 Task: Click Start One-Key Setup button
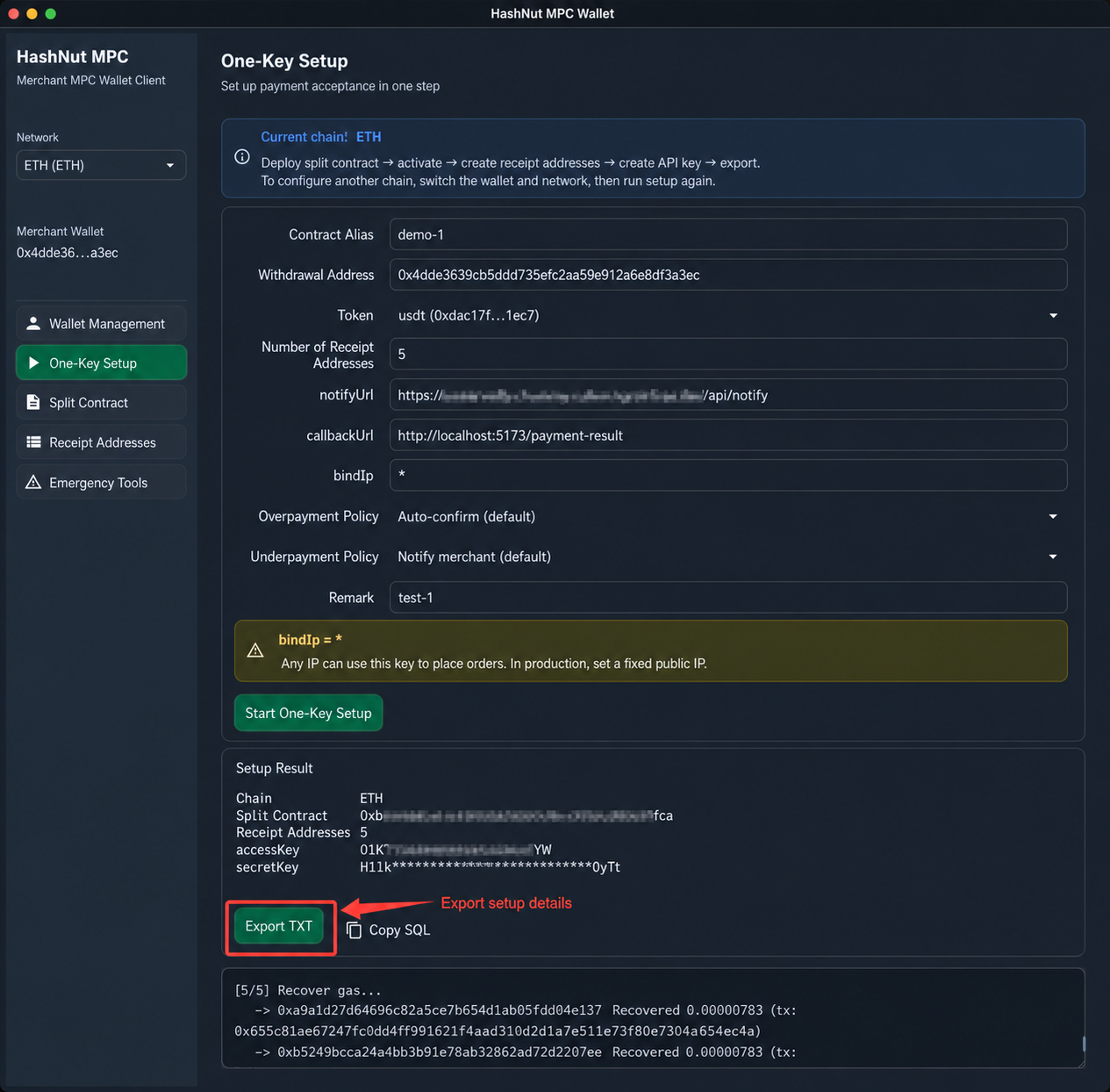tap(308, 713)
